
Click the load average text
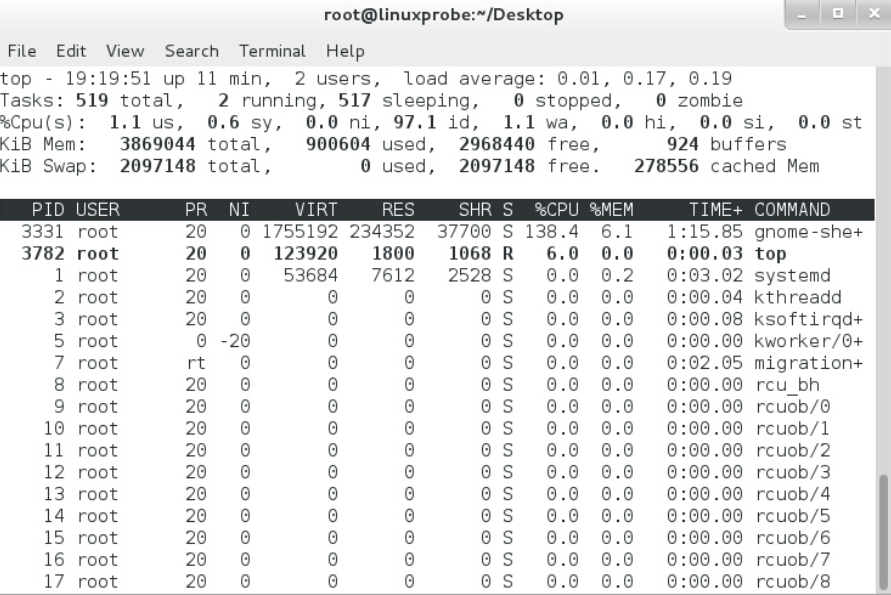475,79
